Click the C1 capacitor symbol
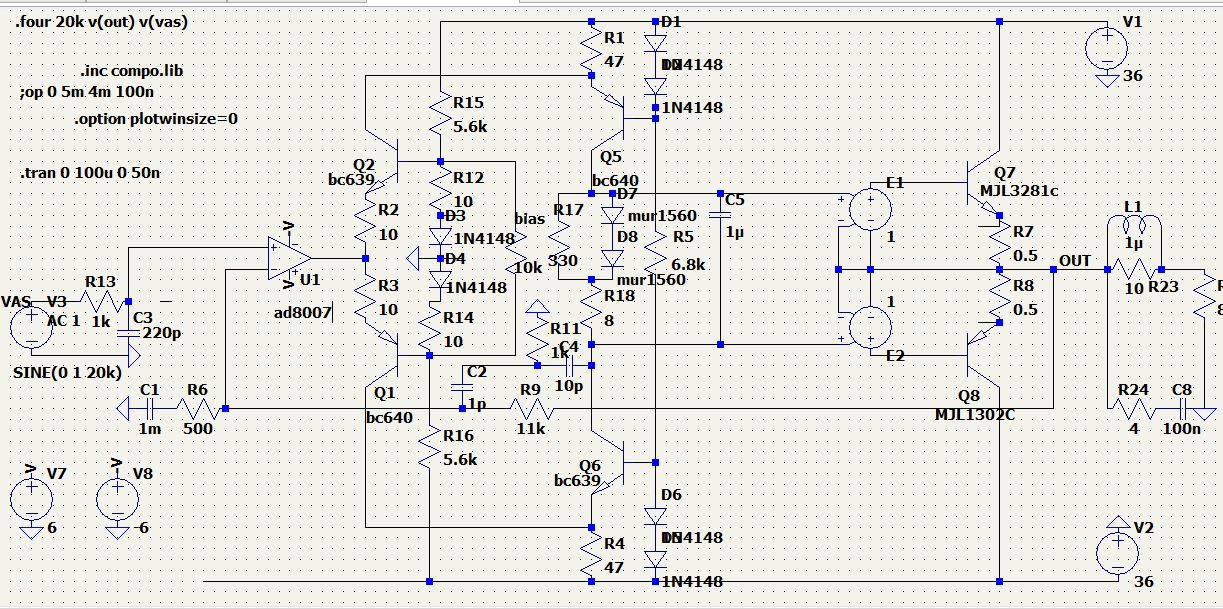This screenshot has width=1223, height=609. point(148,408)
